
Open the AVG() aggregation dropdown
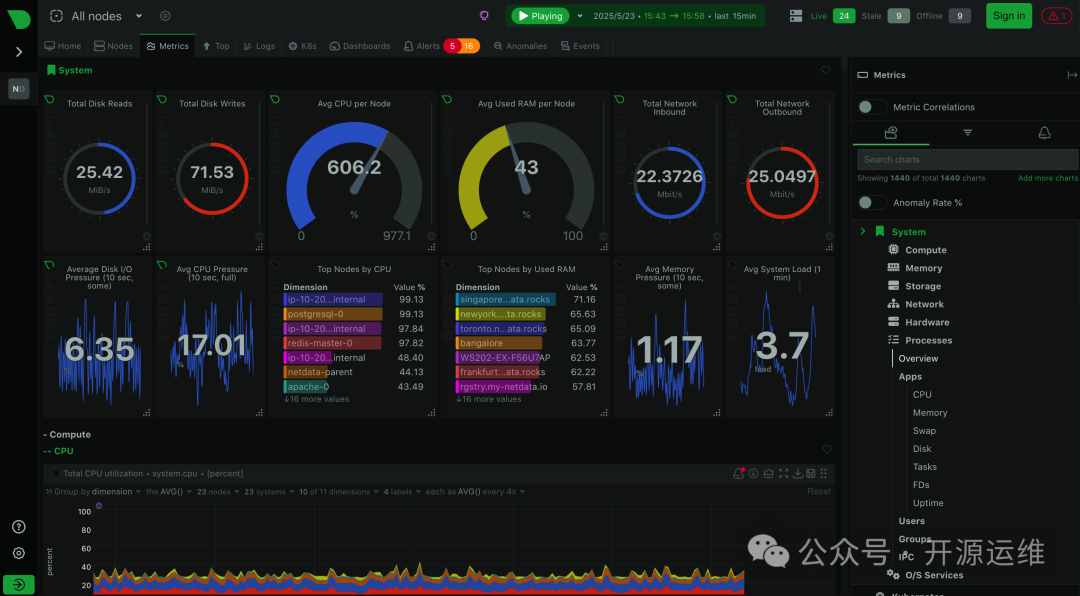click(168, 492)
